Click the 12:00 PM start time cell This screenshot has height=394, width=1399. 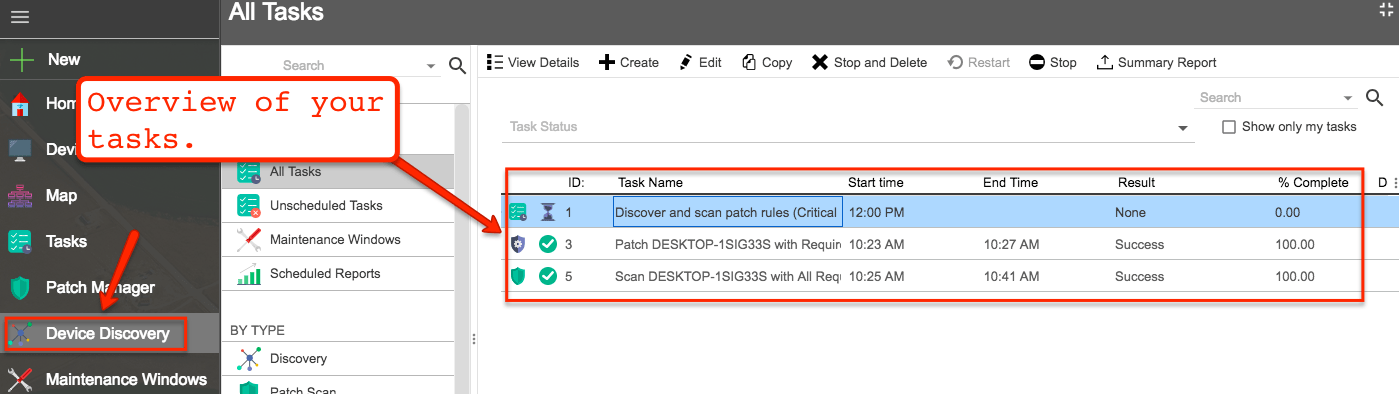877,212
